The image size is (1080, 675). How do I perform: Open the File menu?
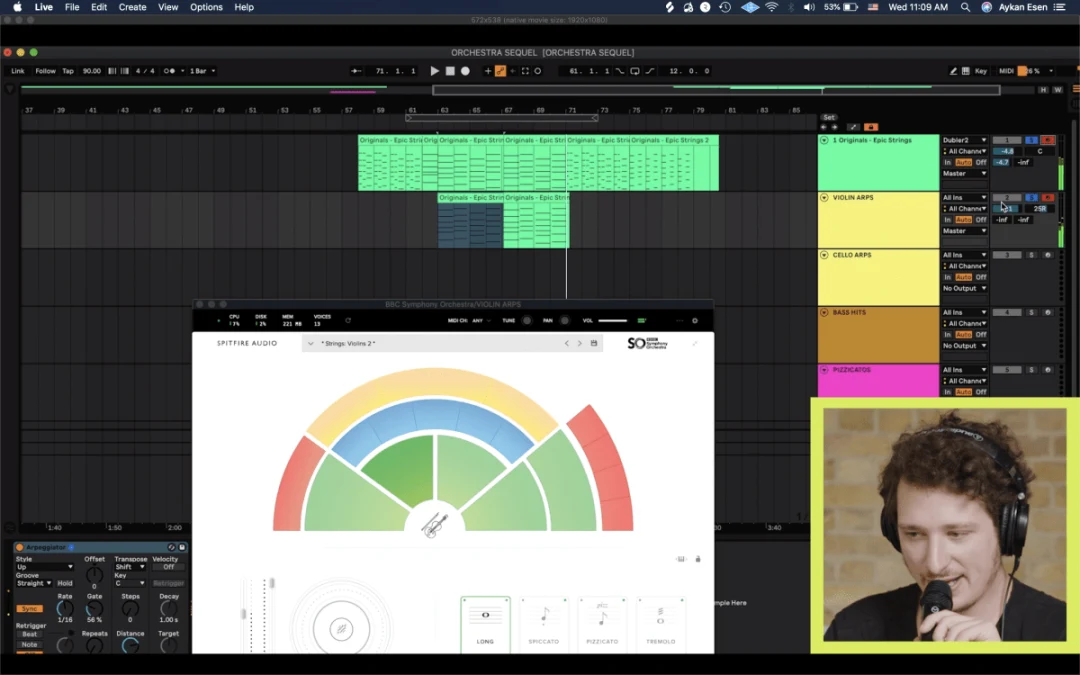tap(72, 7)
